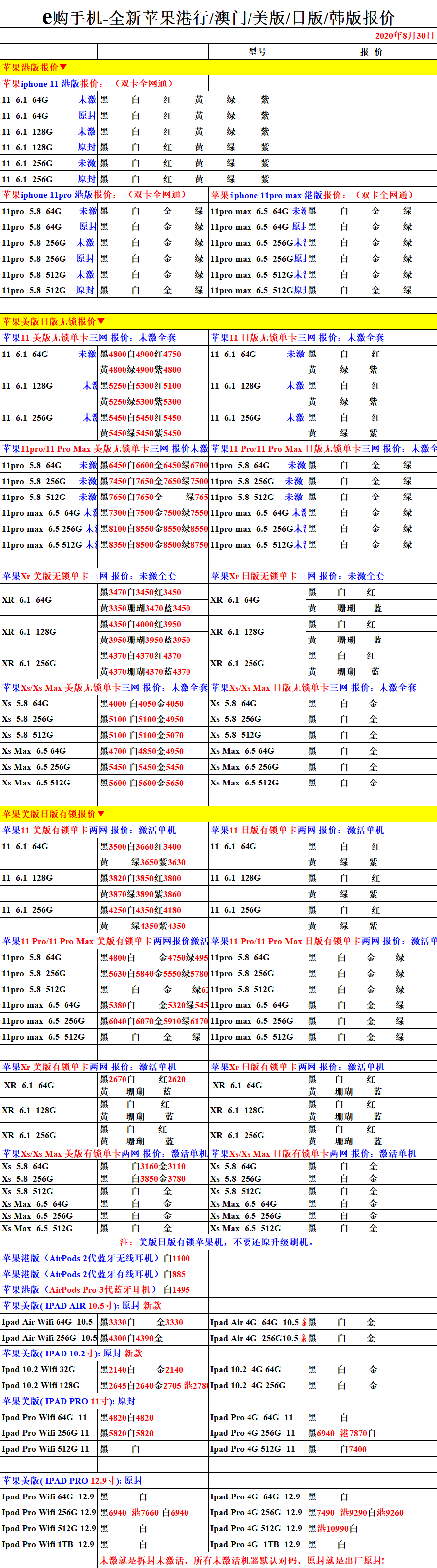This screenshot has width=437, height=1568.
Task: Select price cell '黑5450白5450红5450'
Action: coord(153,418)
